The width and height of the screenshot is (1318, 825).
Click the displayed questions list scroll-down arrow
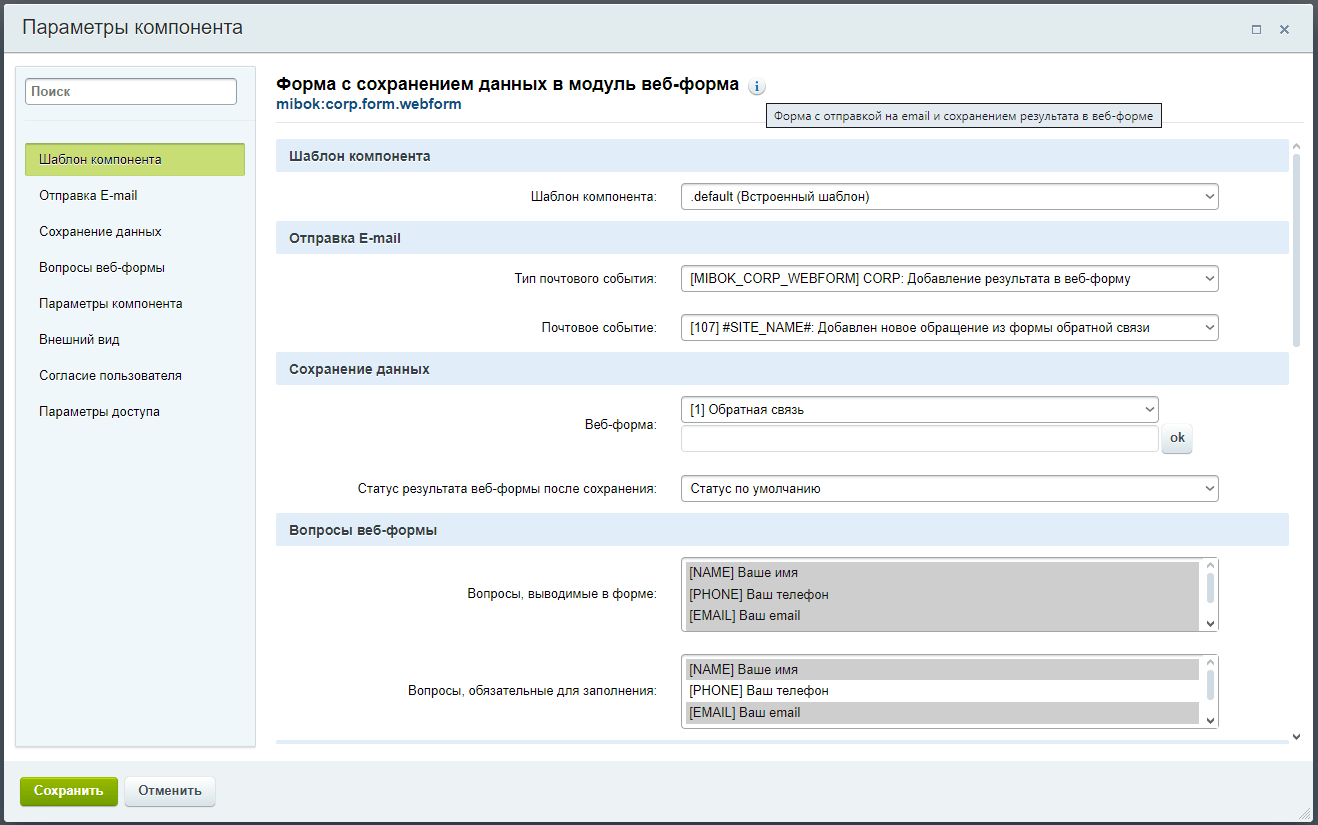[x=1210, y=622]
